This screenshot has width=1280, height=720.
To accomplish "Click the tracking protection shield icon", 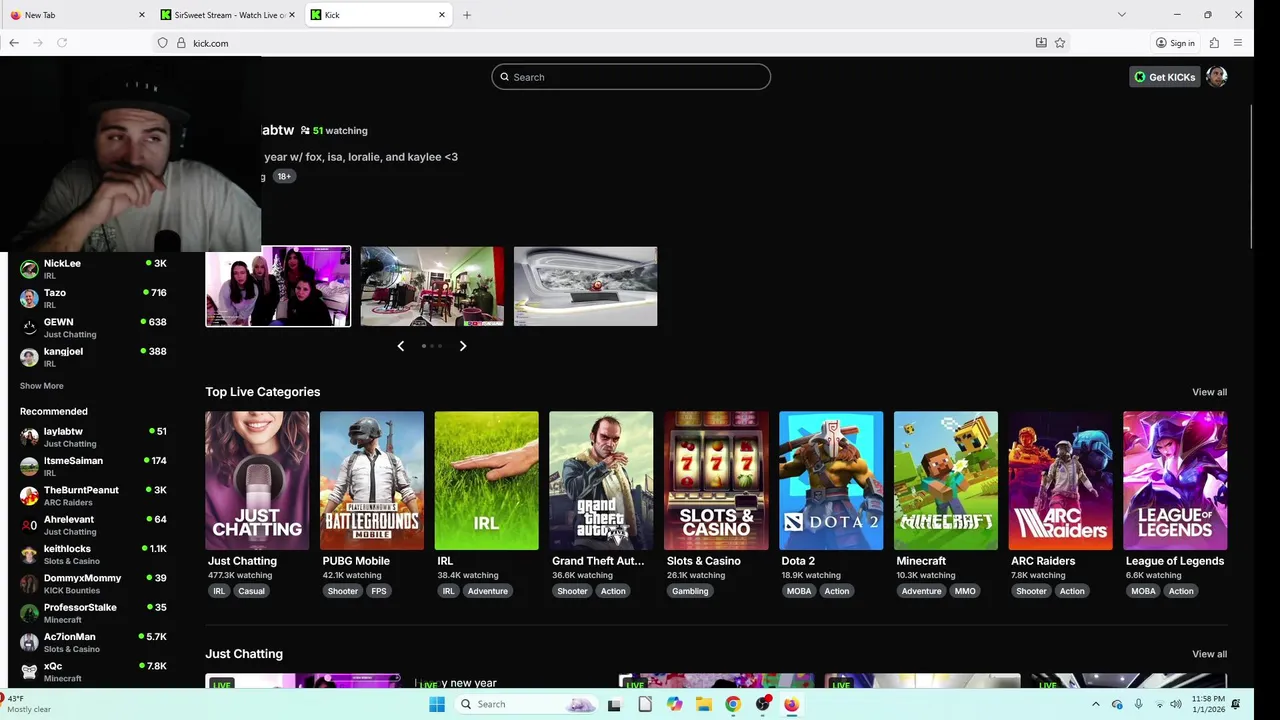I will click(162, 43).
